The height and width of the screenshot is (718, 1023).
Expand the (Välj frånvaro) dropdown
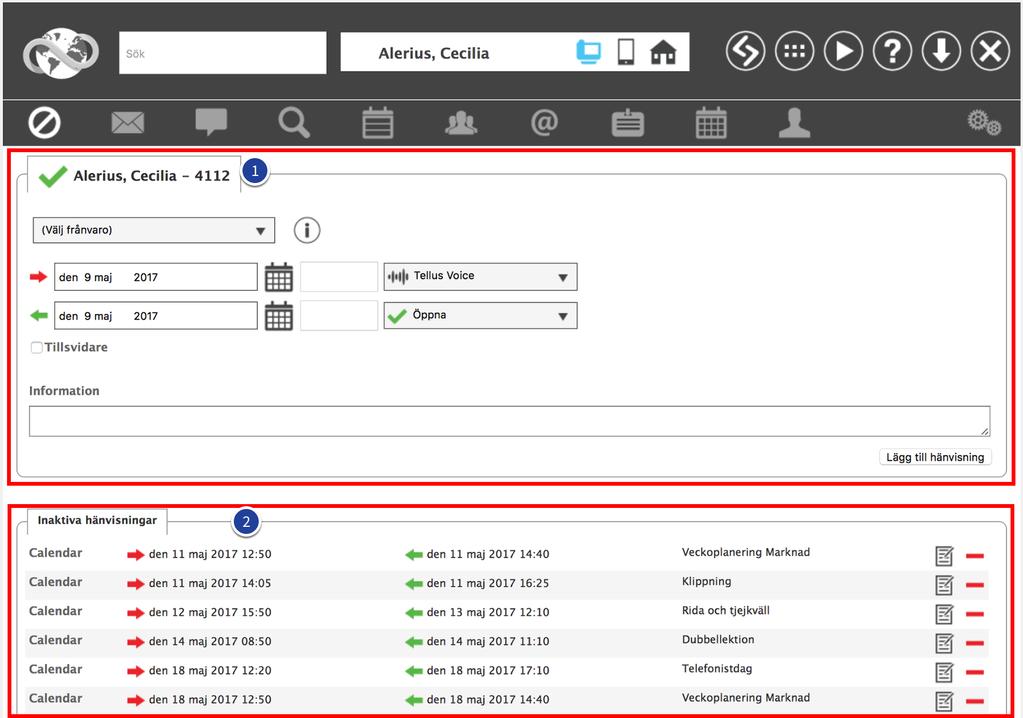click(x=154, y=230)
